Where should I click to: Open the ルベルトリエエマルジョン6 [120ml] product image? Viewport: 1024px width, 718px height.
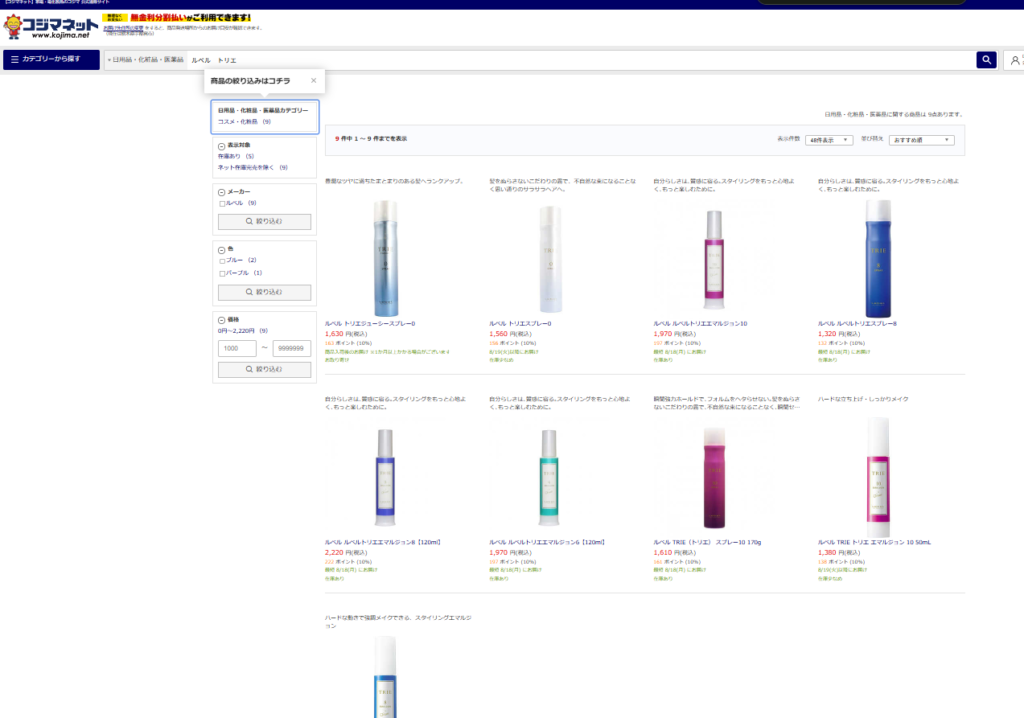(549, 477)
